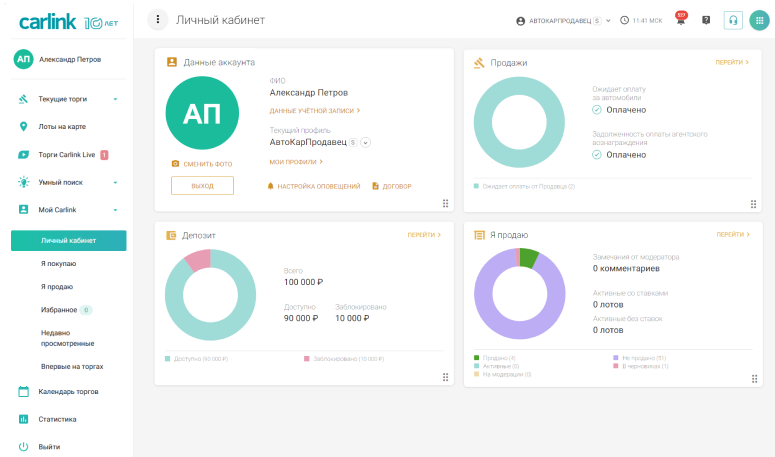
Task: Click the headset support icon
Action: 733,20
